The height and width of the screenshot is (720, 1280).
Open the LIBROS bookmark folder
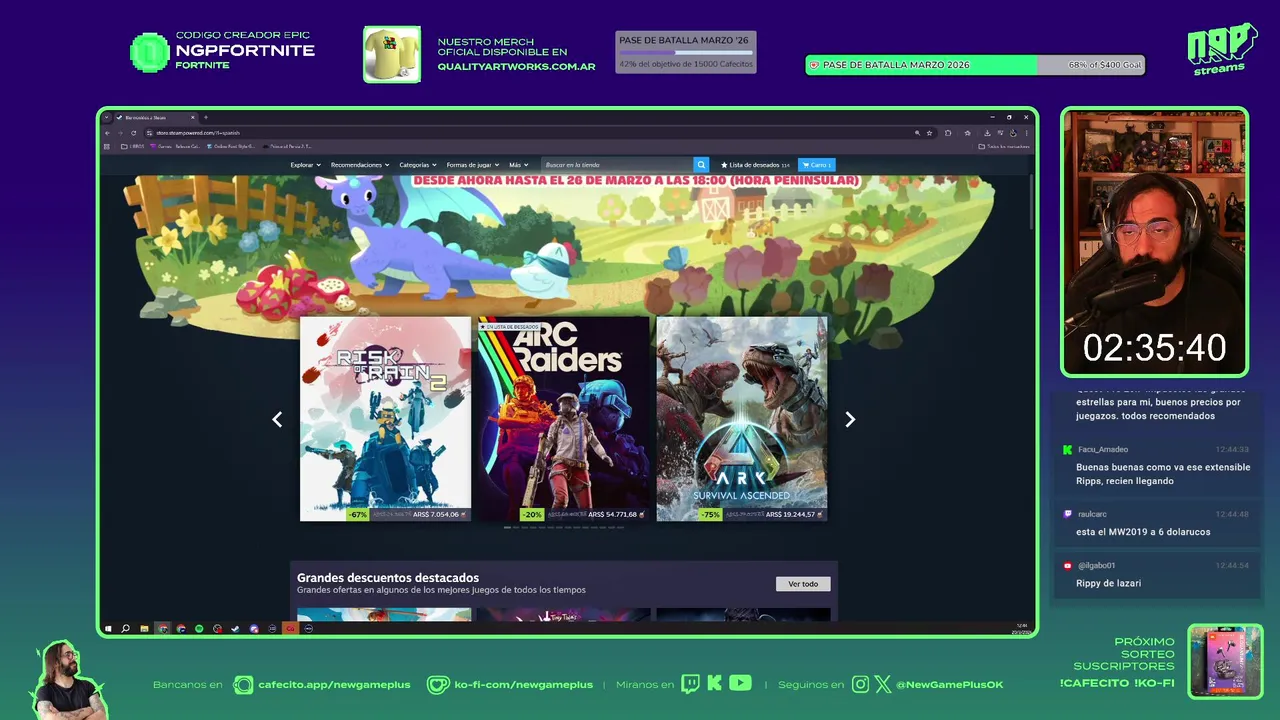click(132, 146)
